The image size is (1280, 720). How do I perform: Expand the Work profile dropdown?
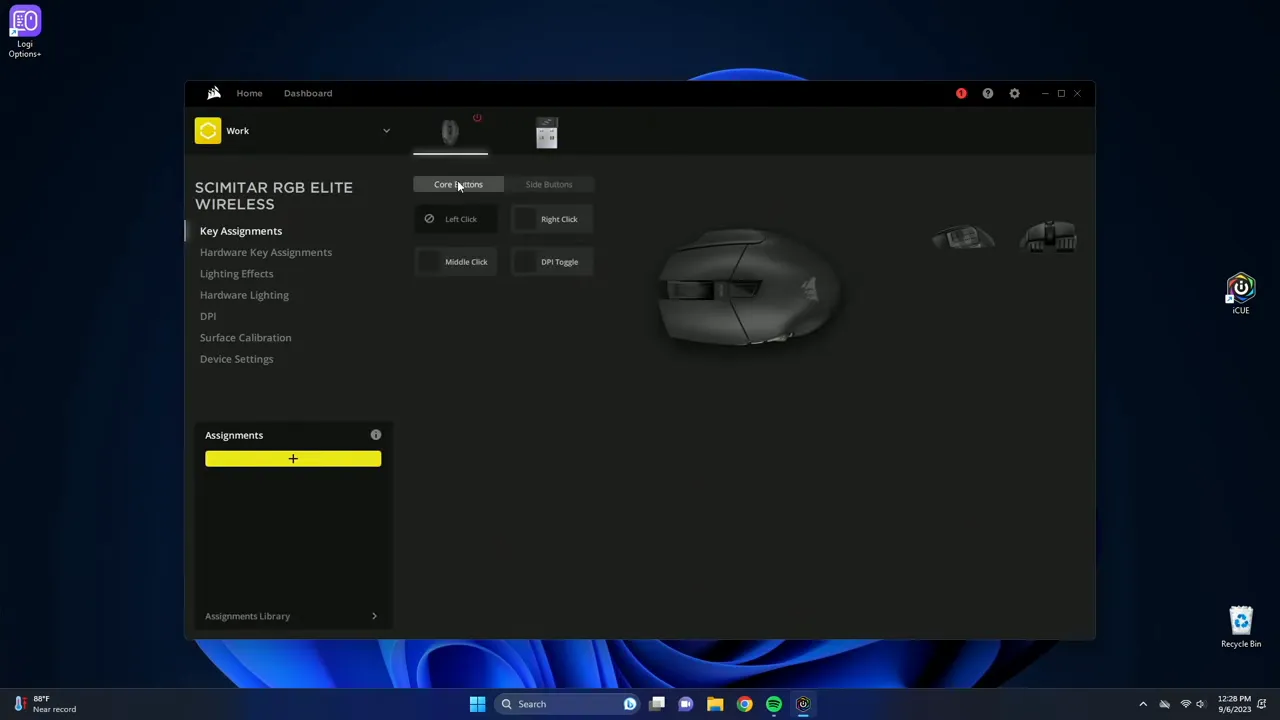(386, 131)
